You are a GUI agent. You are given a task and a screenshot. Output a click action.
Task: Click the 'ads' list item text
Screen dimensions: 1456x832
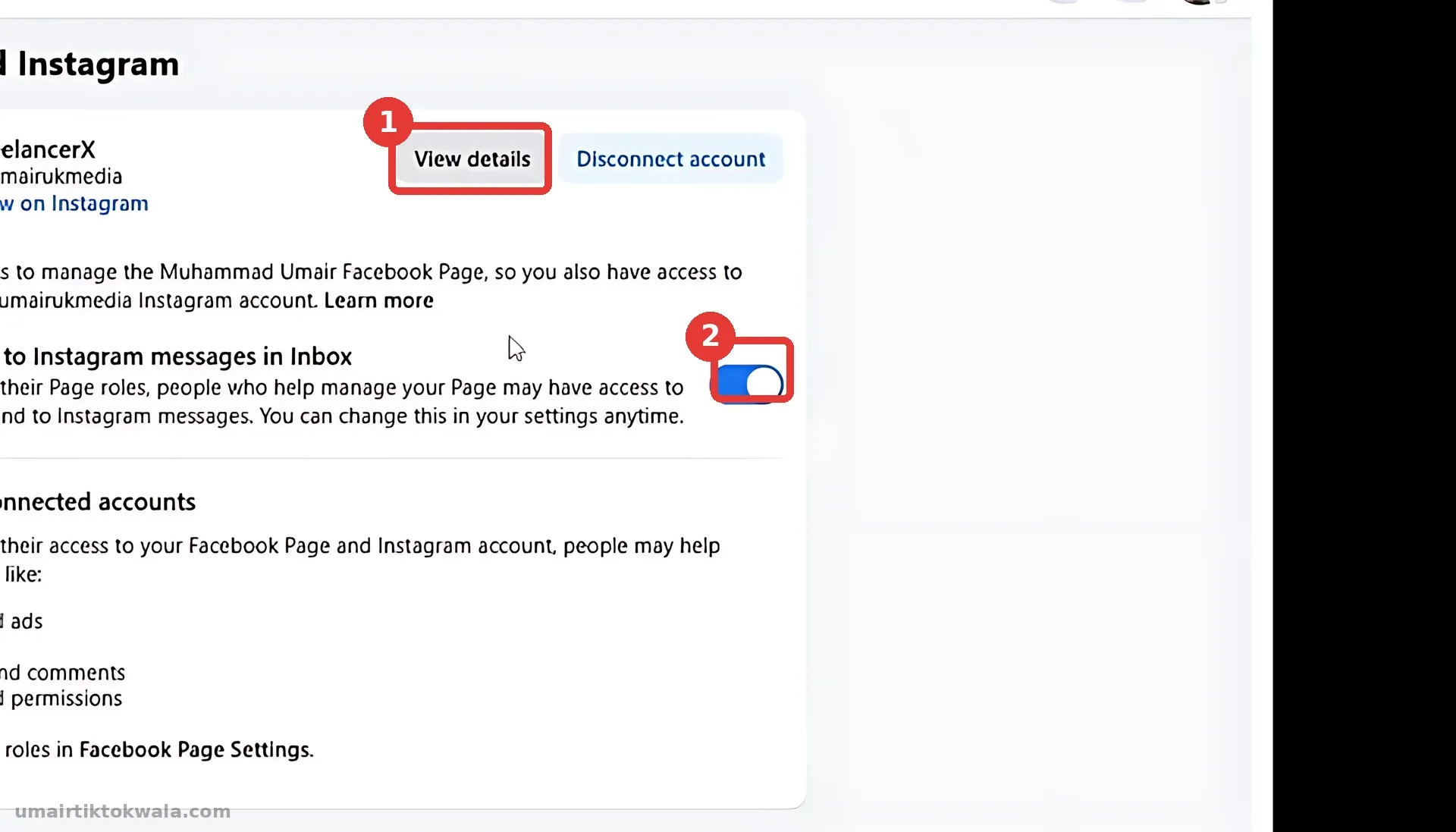pyautogui.click(x=27, y=621)
